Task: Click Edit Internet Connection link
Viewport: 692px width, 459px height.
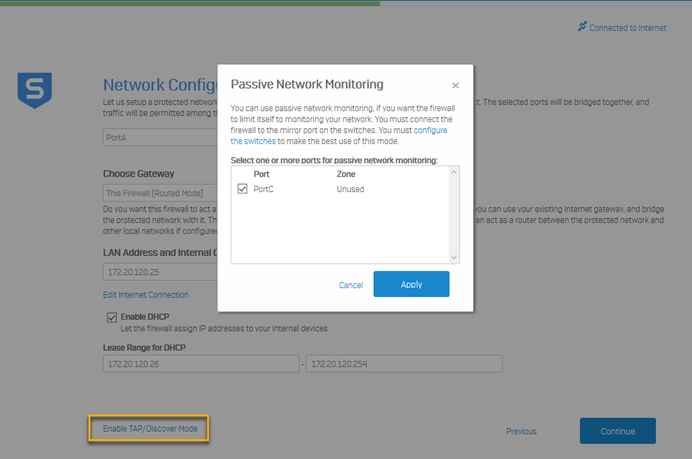Action: point(145,295)
